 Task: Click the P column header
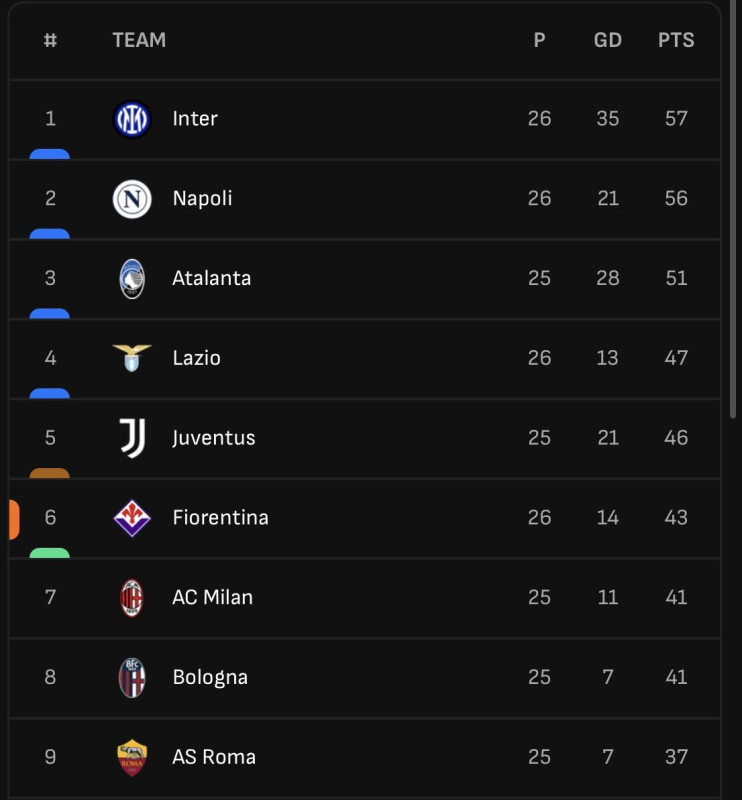(x=539, y=40)
